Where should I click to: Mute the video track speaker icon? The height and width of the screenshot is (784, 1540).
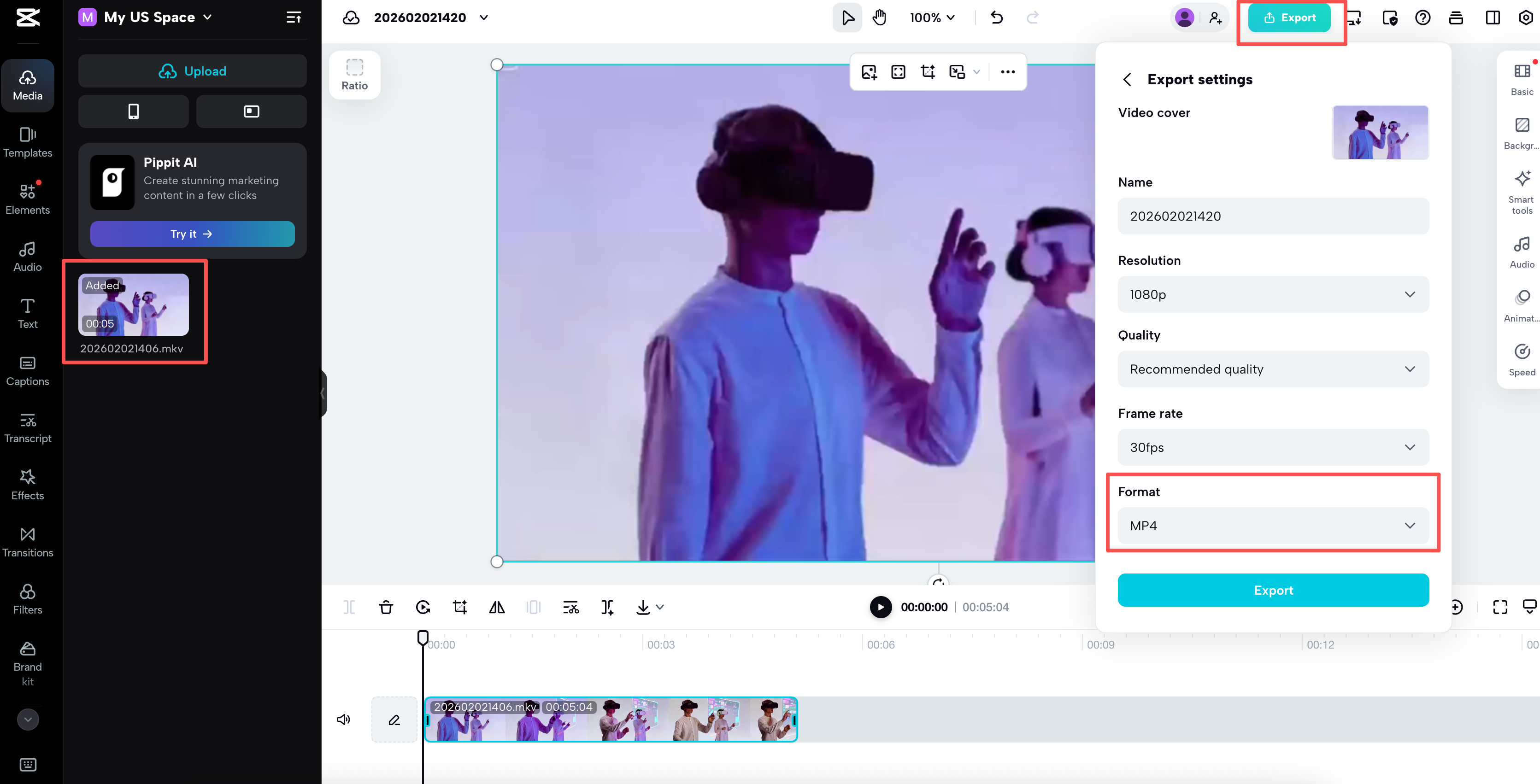[x=344, y=719]
